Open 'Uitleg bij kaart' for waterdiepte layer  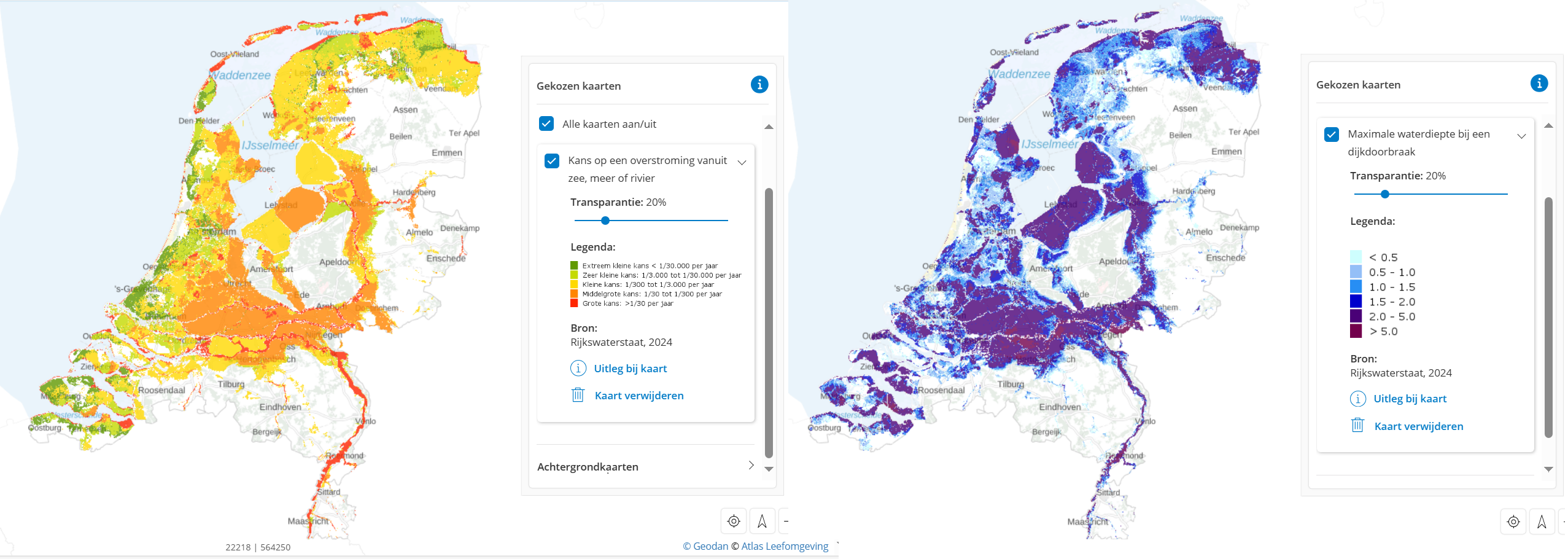[1410, 399]
